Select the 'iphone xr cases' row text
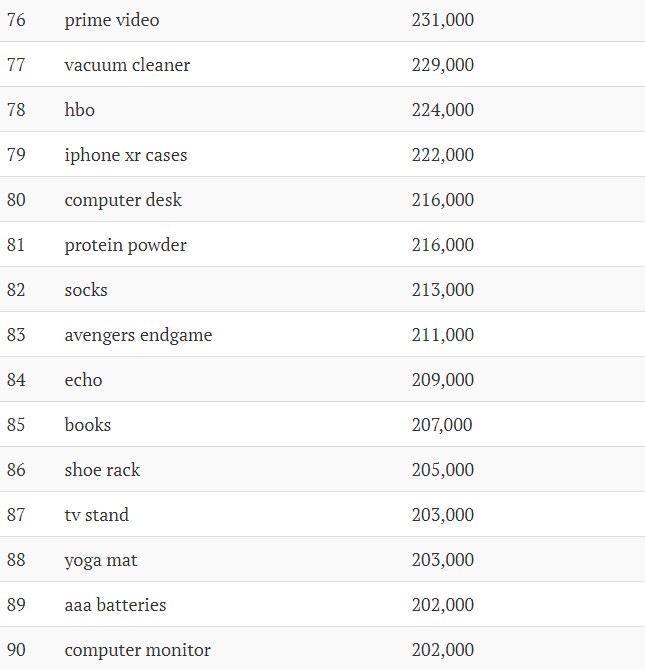The image size is (645, 669). [x=126, y=155]
